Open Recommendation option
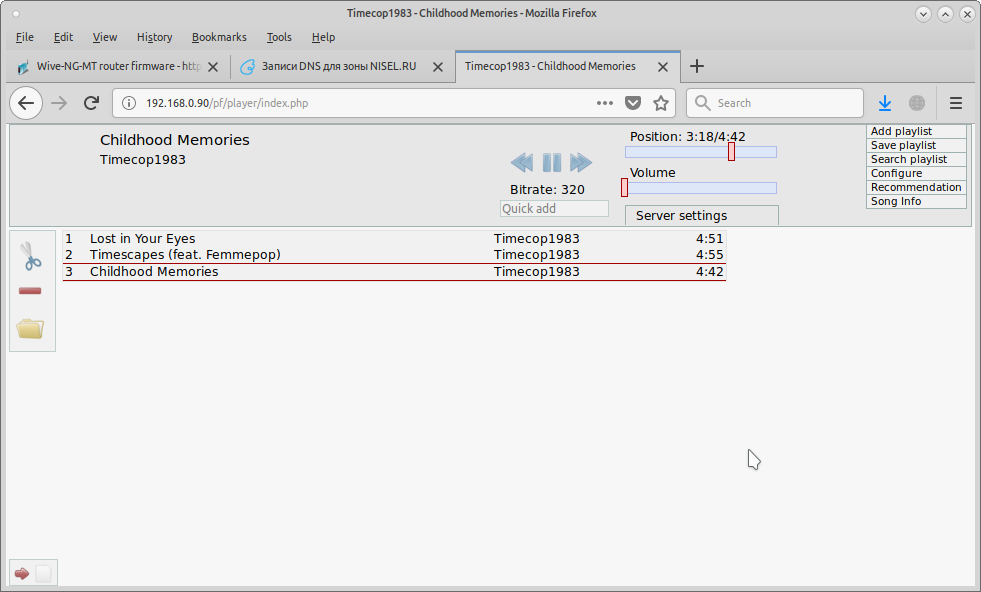The width and height of the screenshot is (981, 592). pos(916,187)
